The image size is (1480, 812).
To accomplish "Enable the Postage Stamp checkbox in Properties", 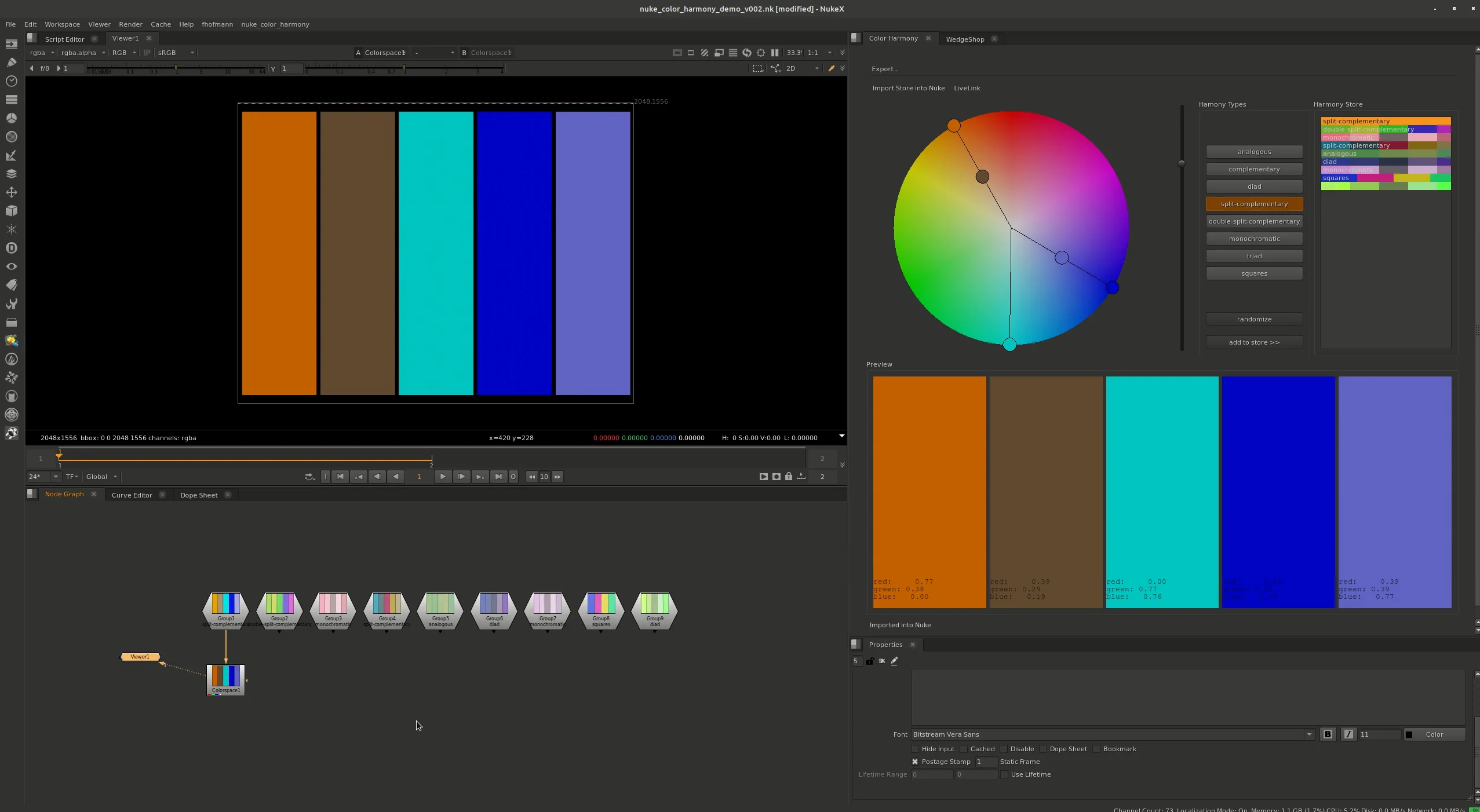I will [916, 762].
